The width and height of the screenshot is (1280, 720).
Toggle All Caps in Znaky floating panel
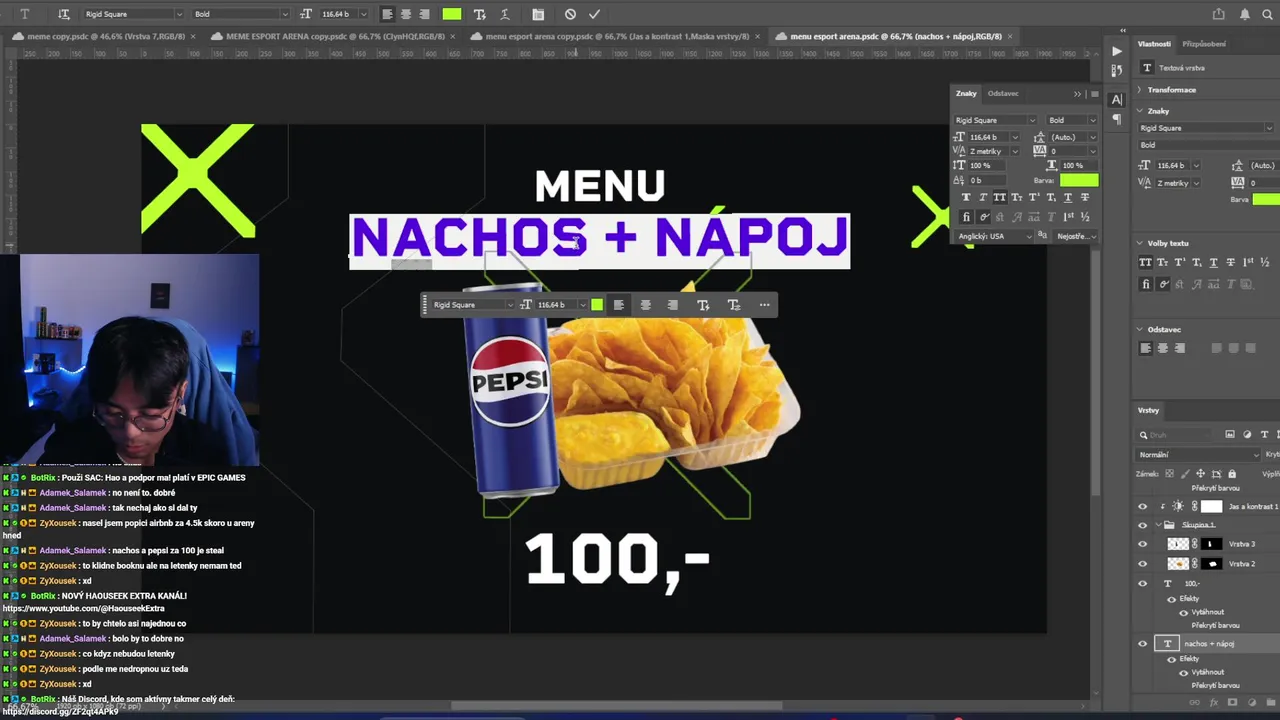coord(1000,197)
